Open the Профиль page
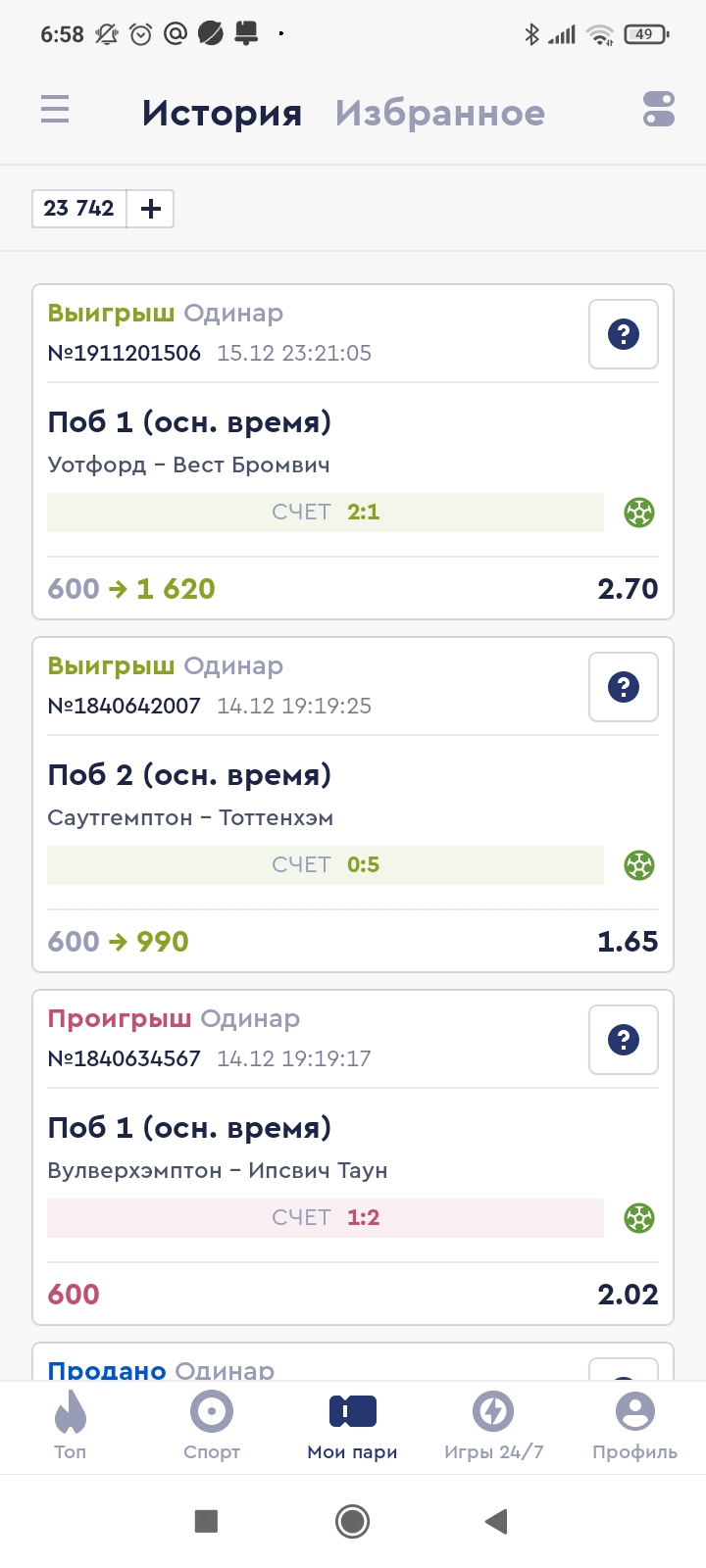Image resolution: width=706 pixels, height=1568 pixels. [634, 1426]
